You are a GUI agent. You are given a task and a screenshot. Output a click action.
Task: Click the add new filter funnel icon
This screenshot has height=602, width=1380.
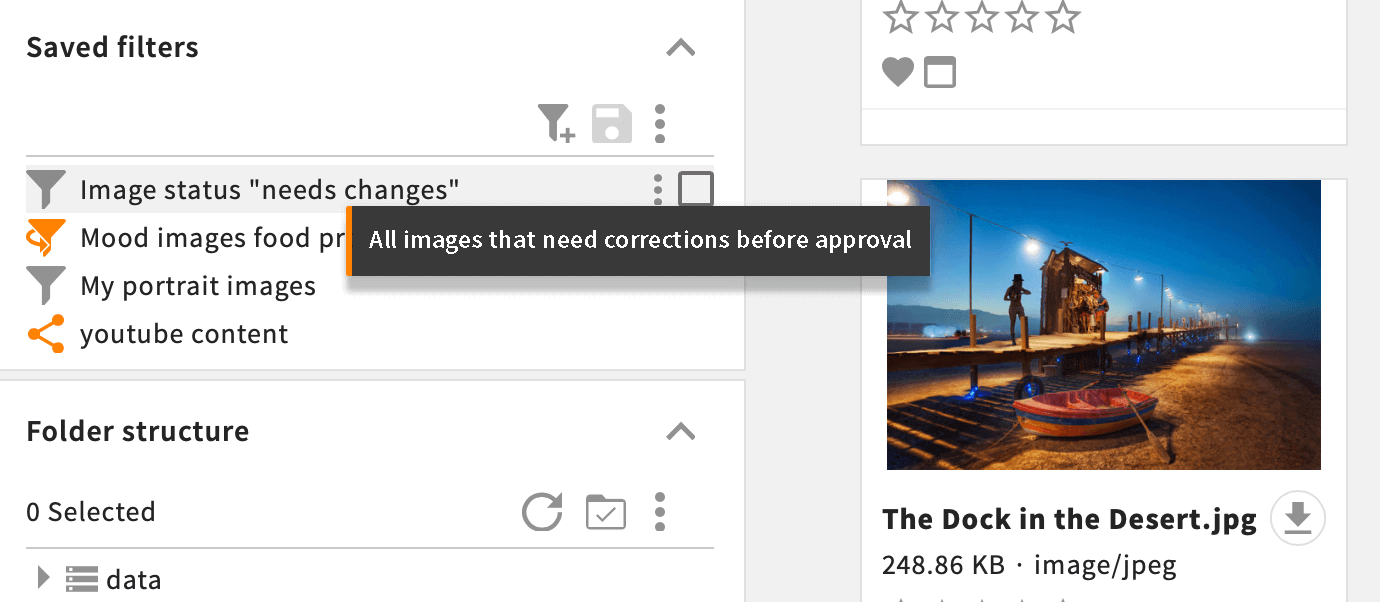pyautogui.click(x=556, y=123)
